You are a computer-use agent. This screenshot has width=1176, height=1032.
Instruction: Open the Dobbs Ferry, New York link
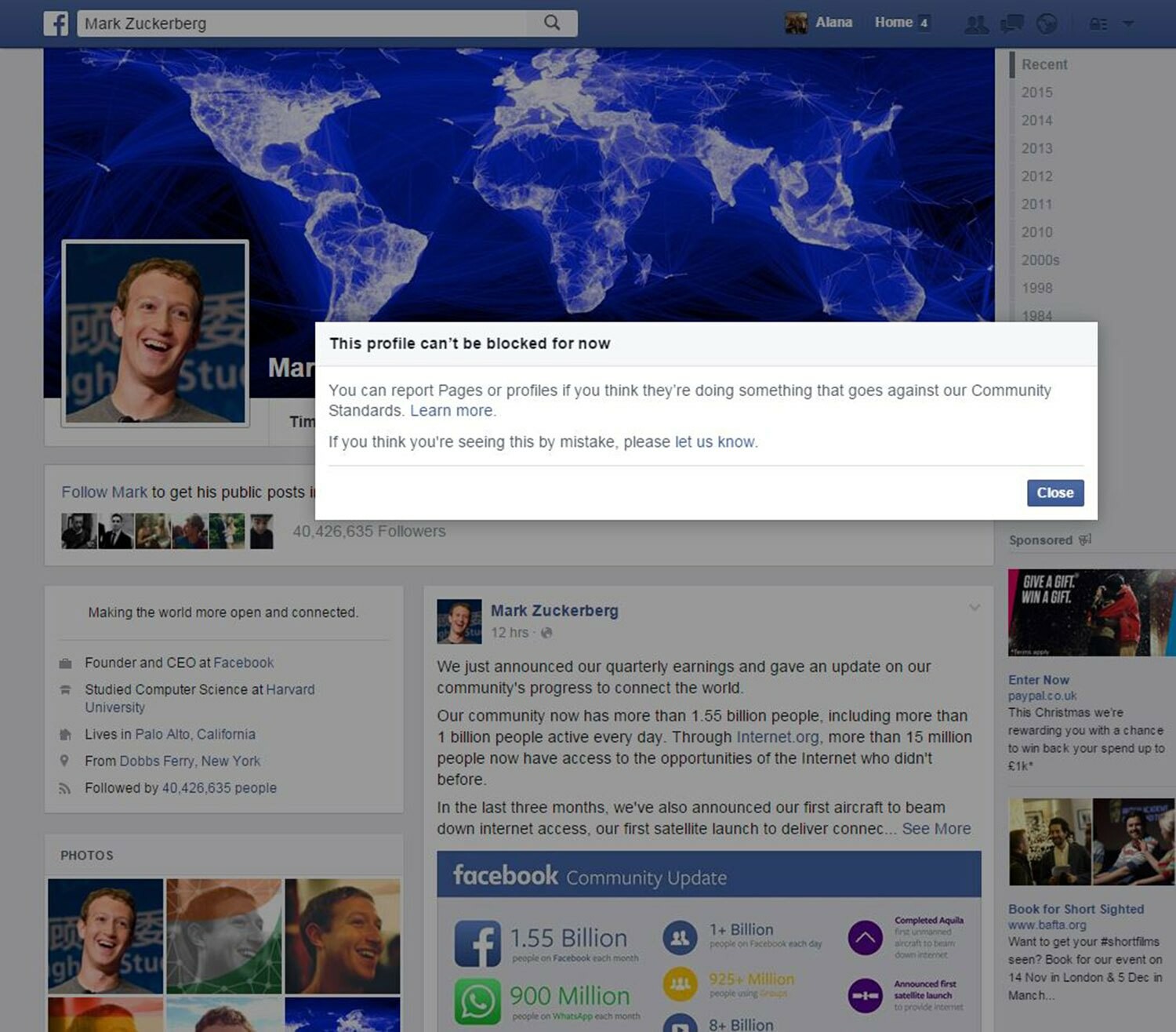tap(190, 761)
